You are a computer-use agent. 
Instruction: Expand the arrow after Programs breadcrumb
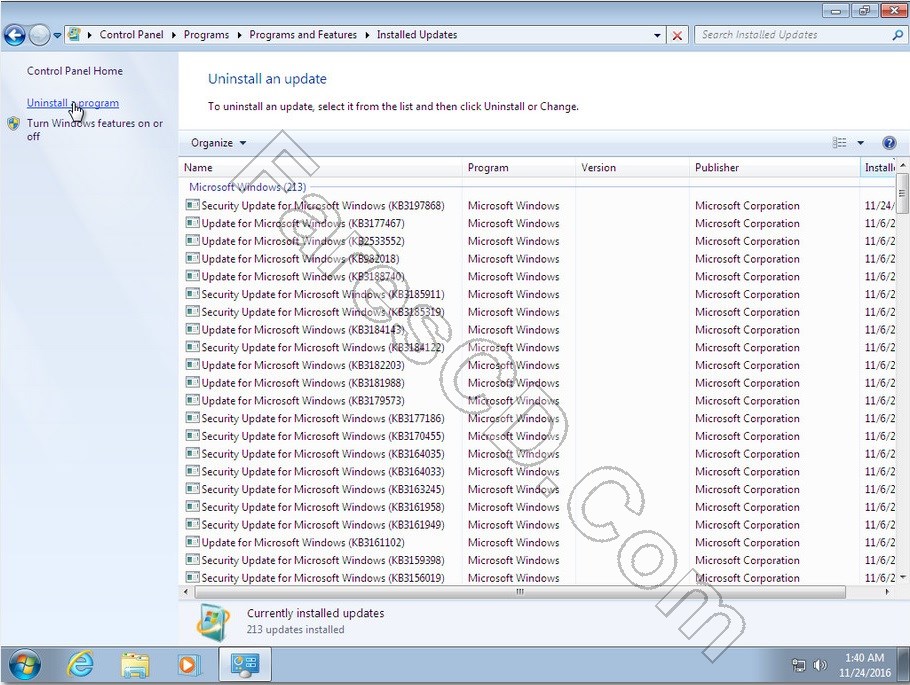coord(239,35)
